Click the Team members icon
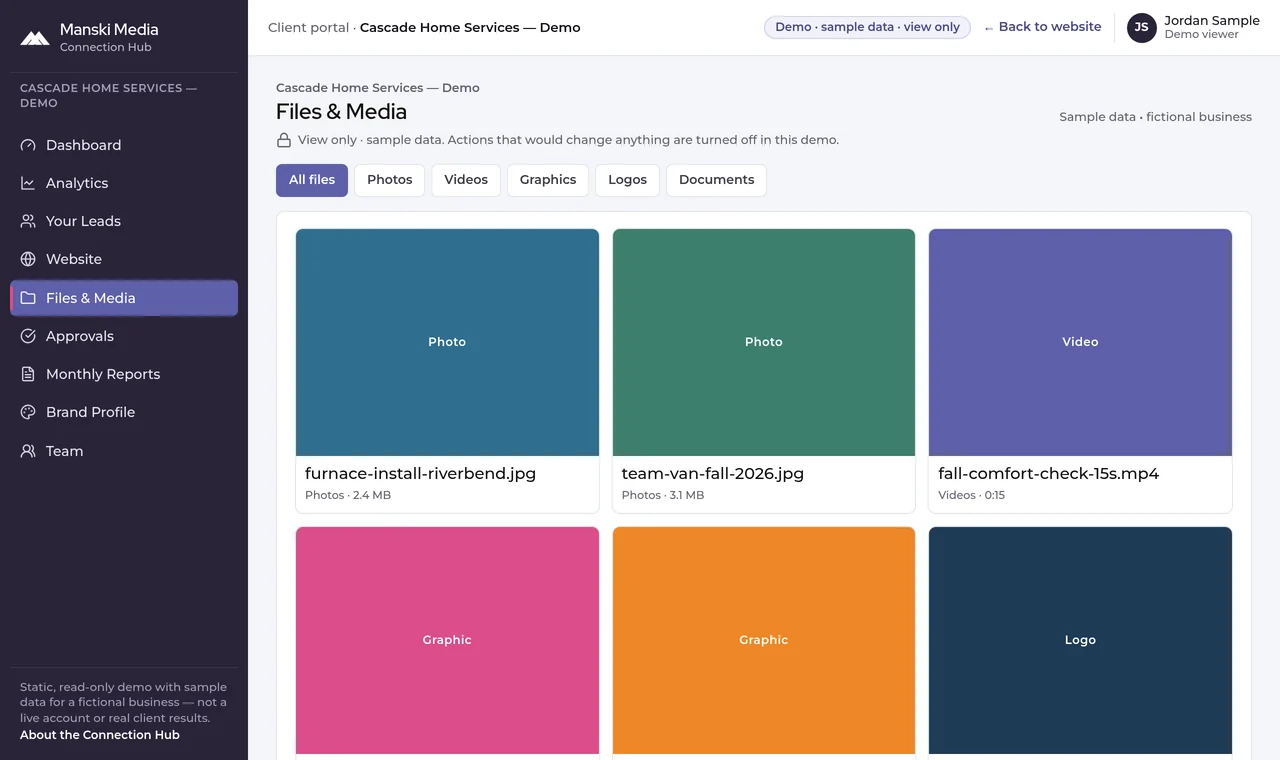 (x=28, y=451)
